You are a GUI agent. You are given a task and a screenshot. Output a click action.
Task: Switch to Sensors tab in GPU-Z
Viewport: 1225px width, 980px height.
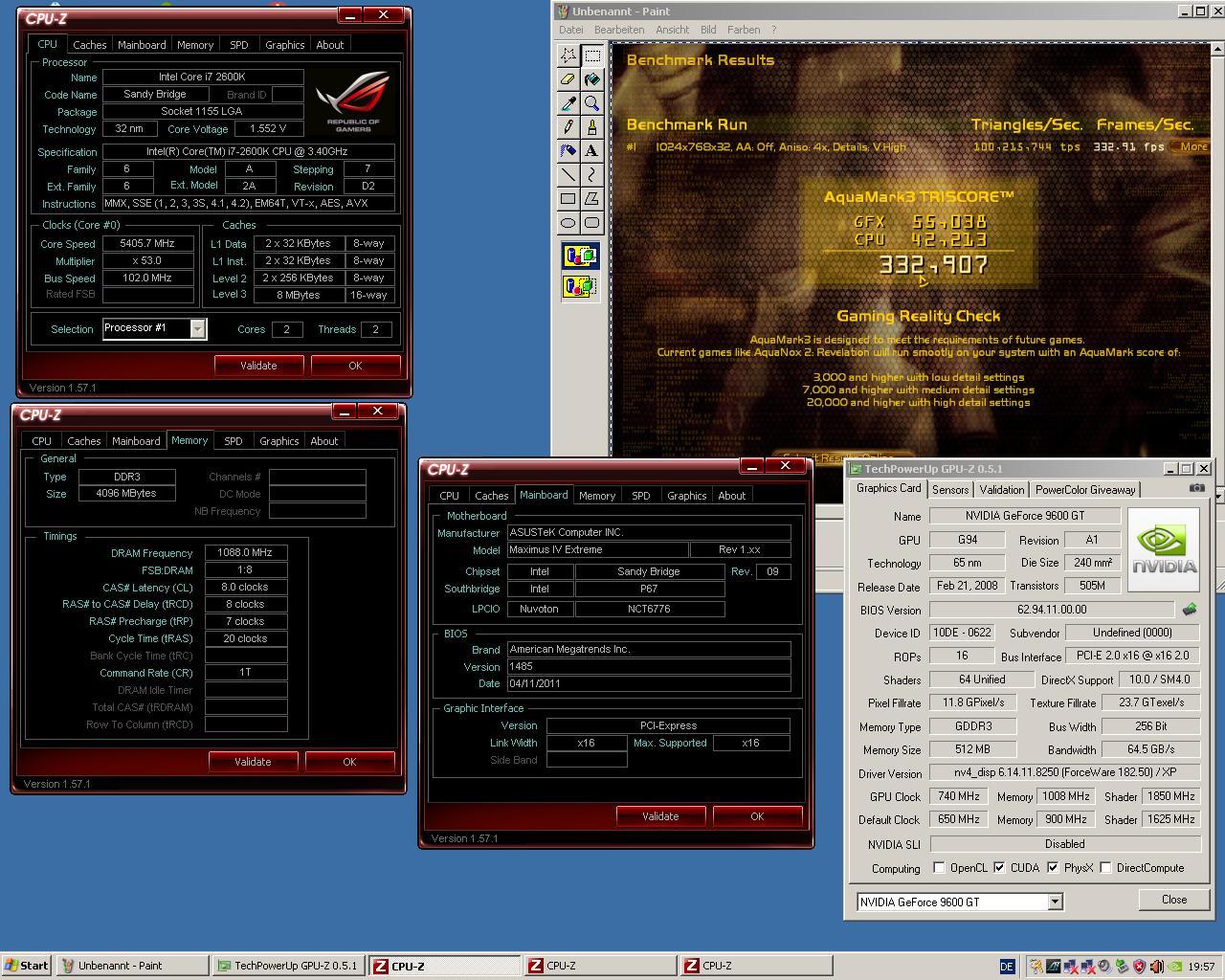950,490
